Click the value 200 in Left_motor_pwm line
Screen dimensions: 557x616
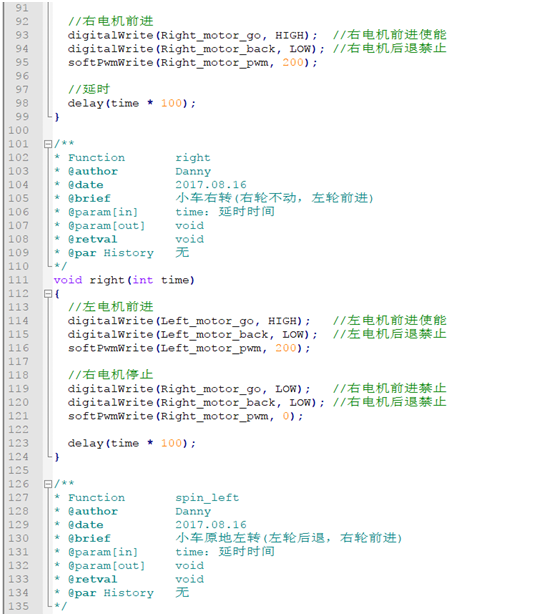[286, 348]
